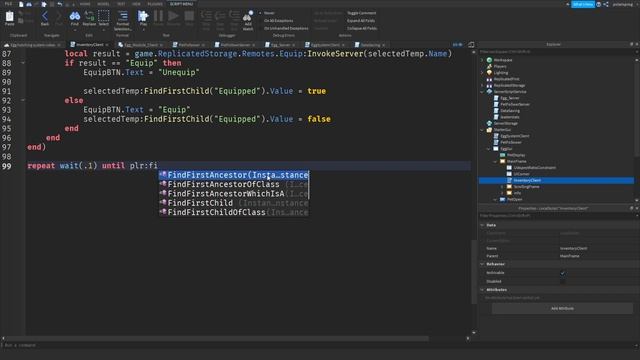Click Collapse All Folds action
The height and width of the screenshot is (360, 640).
[362, 29]
